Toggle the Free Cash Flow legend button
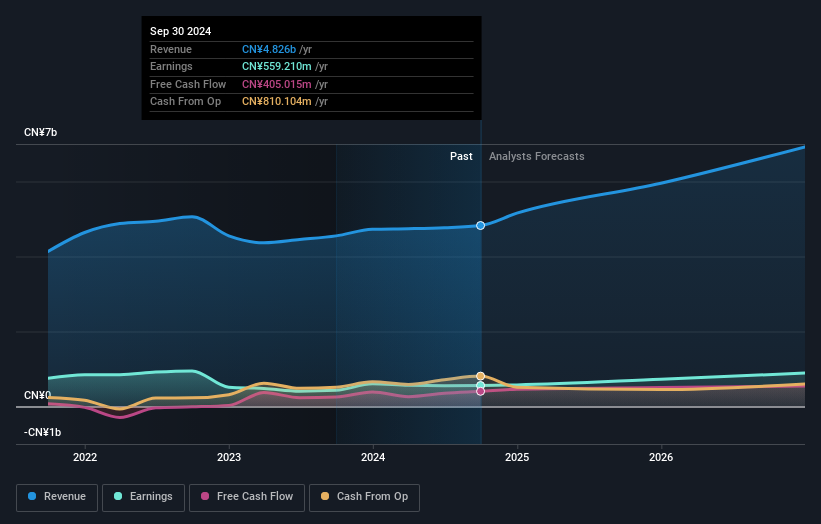Image resolution: width=821 pixels, height=524 pixels. point(247,497)
